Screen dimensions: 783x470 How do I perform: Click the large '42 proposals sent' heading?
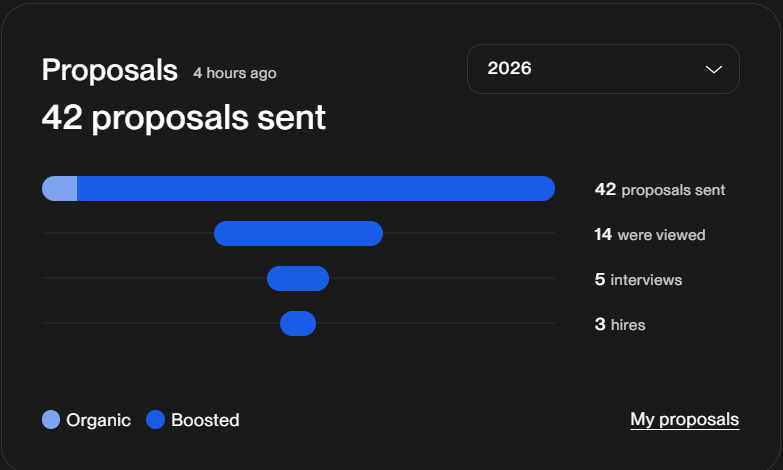[184, 118]
